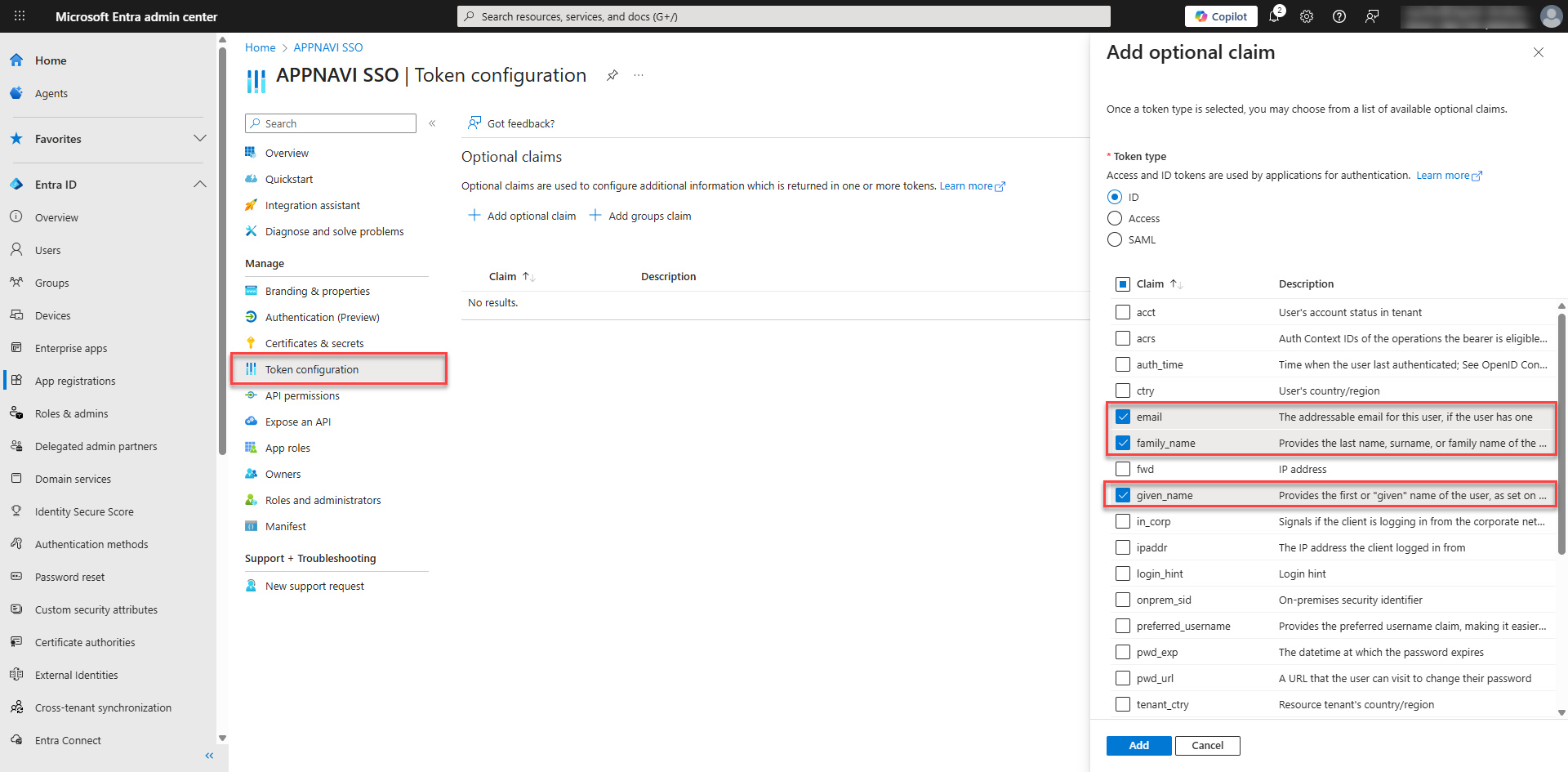Select the SAML token type radio
The width and height of the screenshot is (1568, 772).
(x=1115, y=239)
